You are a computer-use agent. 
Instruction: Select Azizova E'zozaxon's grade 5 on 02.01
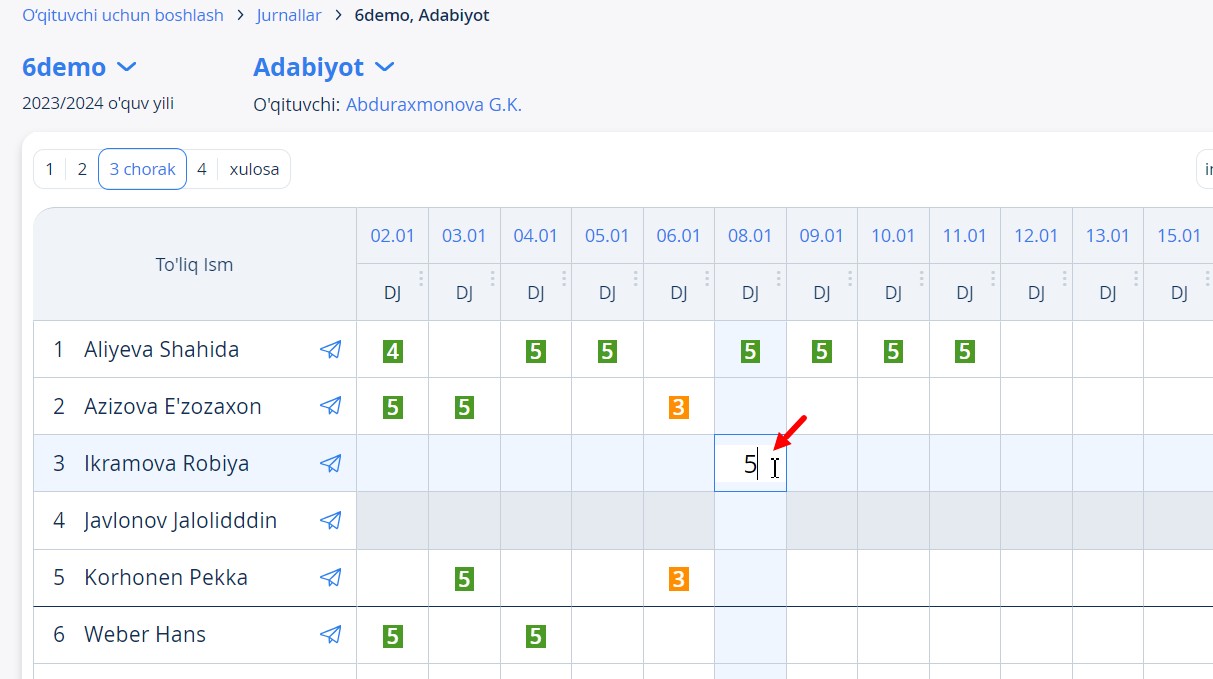click(393, 408)
